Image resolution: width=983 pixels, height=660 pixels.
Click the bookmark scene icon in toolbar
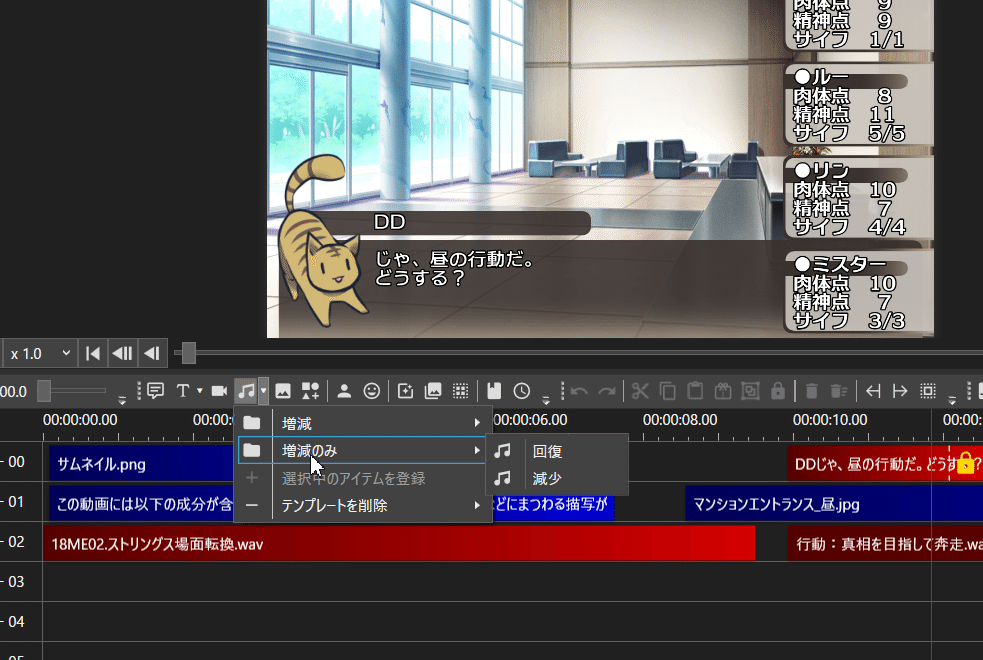pos(494,391)
